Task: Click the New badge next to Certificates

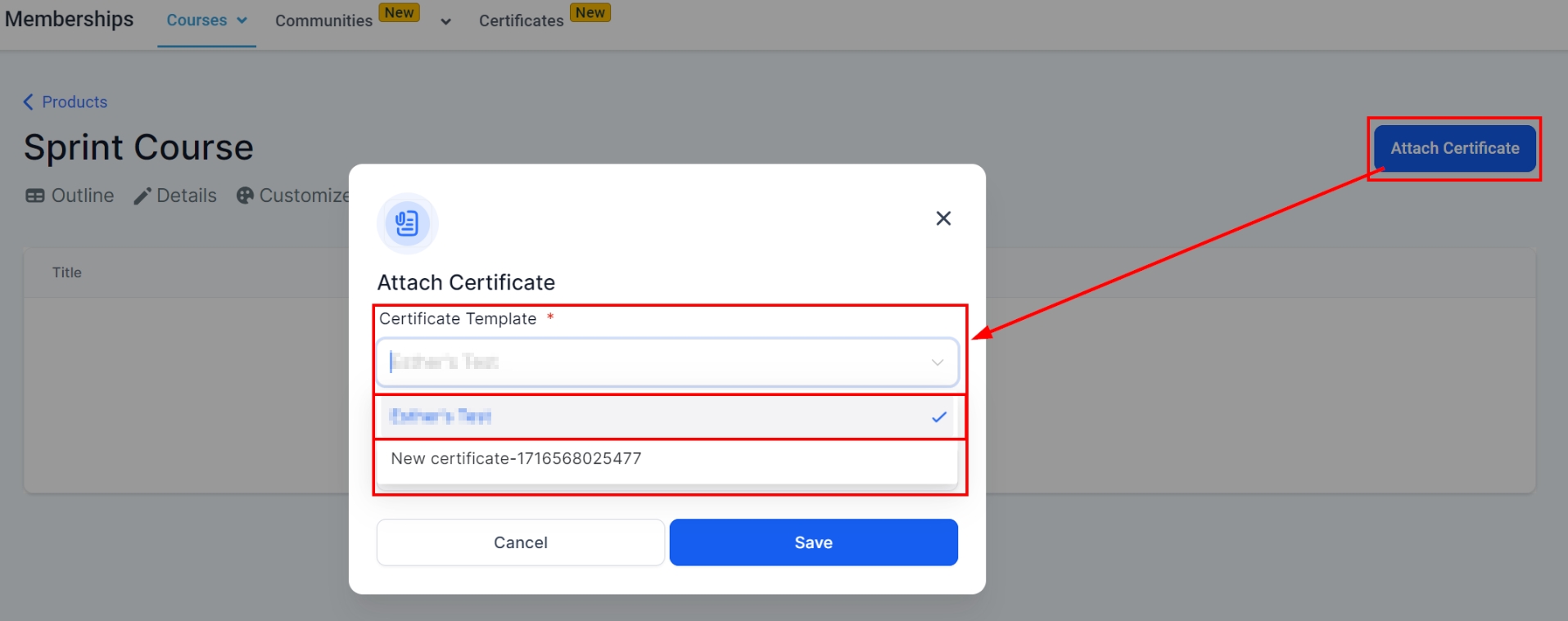Action: click(x=590, y=13)
